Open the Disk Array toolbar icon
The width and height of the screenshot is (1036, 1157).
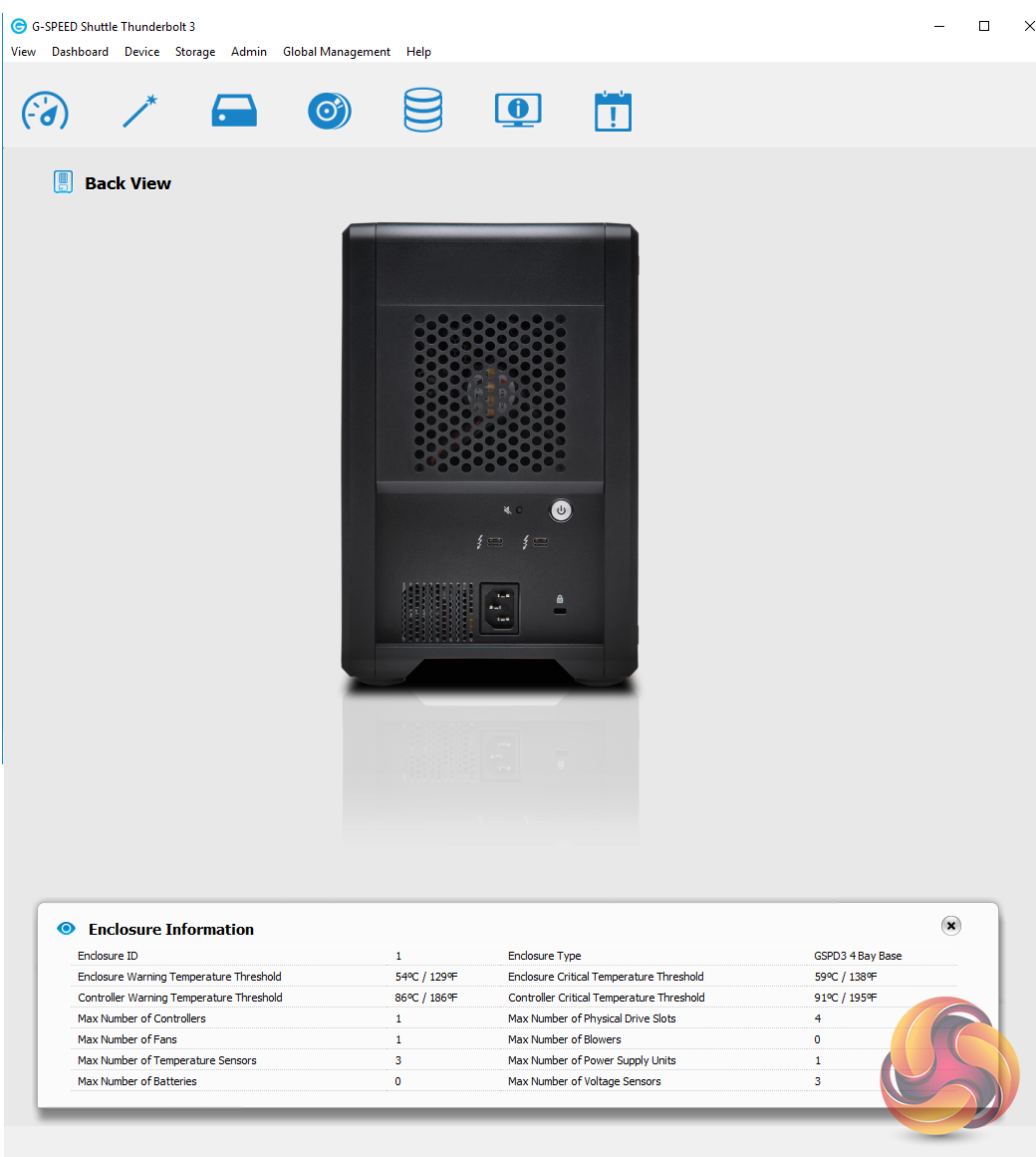(x=329, y=112)
